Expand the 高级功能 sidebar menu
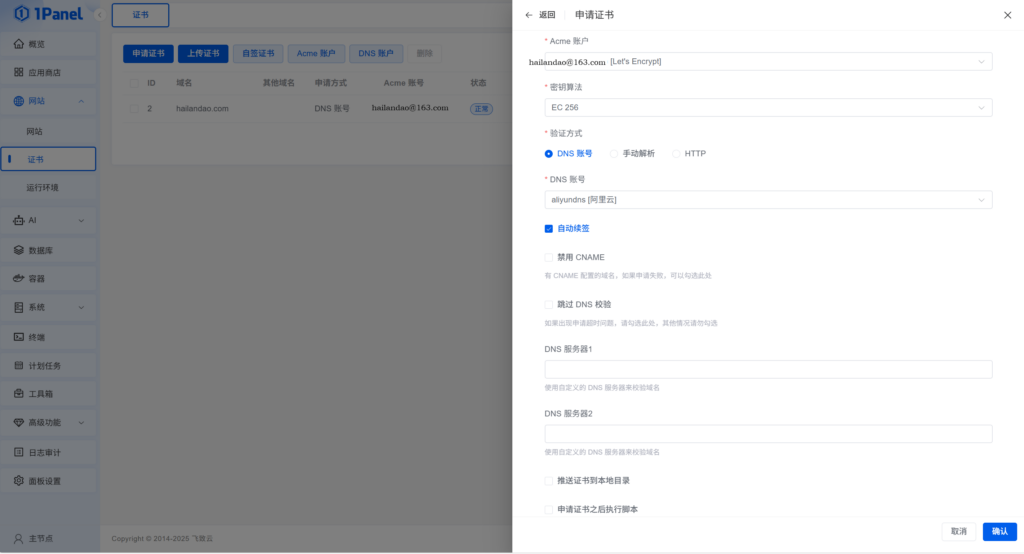This screenshot has width=1024, height=554. (81, 423)
